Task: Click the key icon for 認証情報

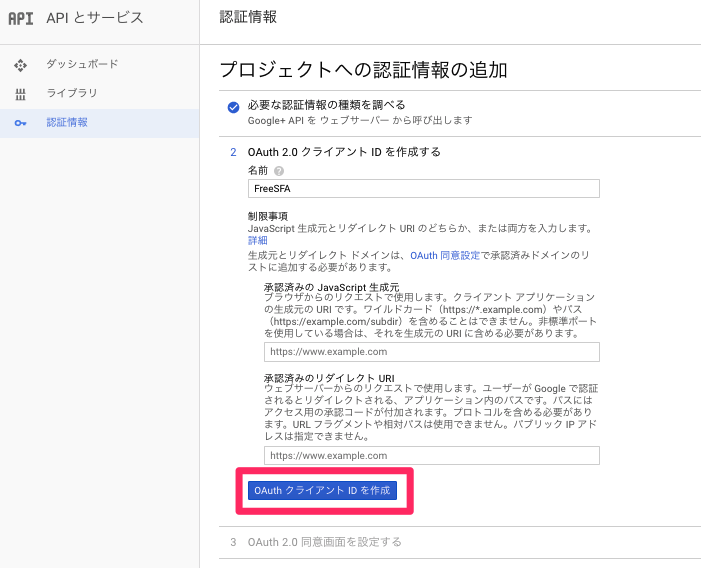Action: 20,123
